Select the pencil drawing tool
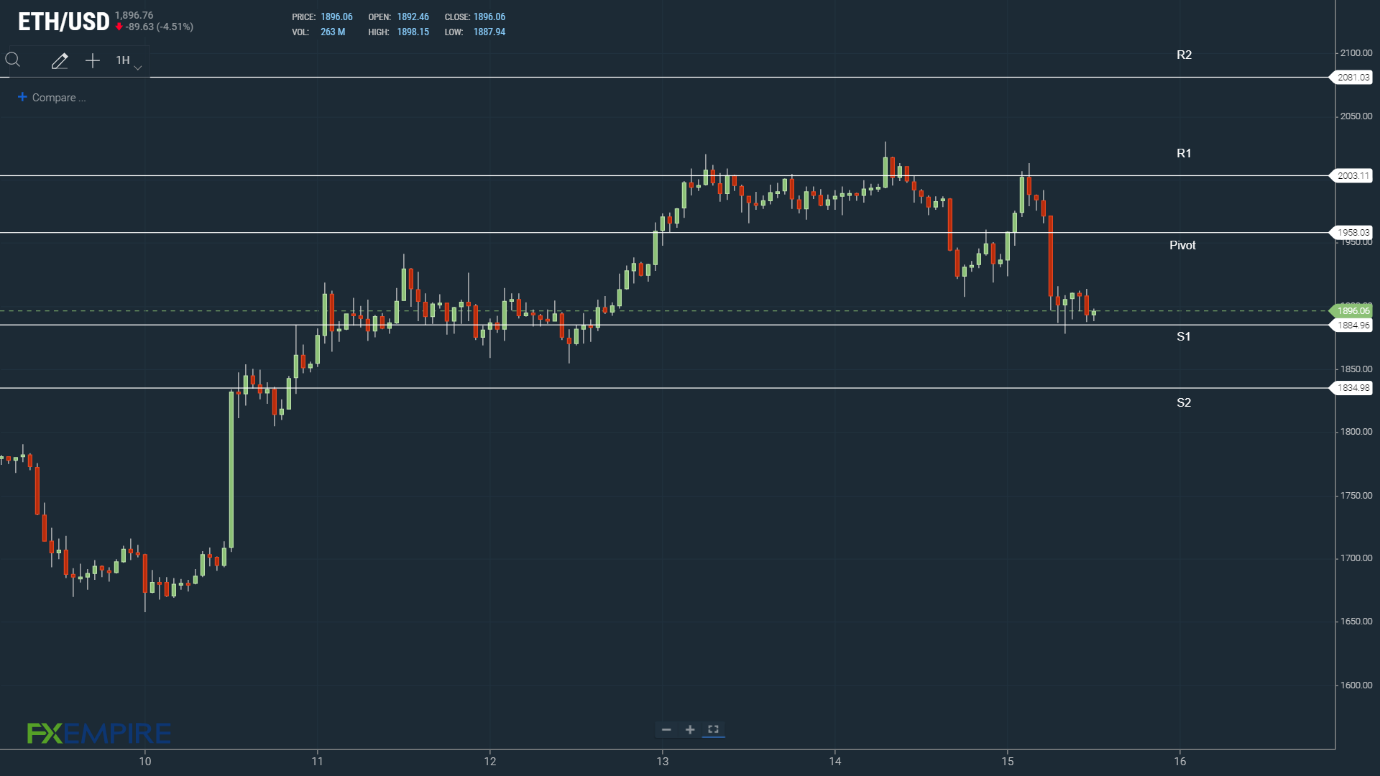Screen dimensions: 1380x776 59,61
